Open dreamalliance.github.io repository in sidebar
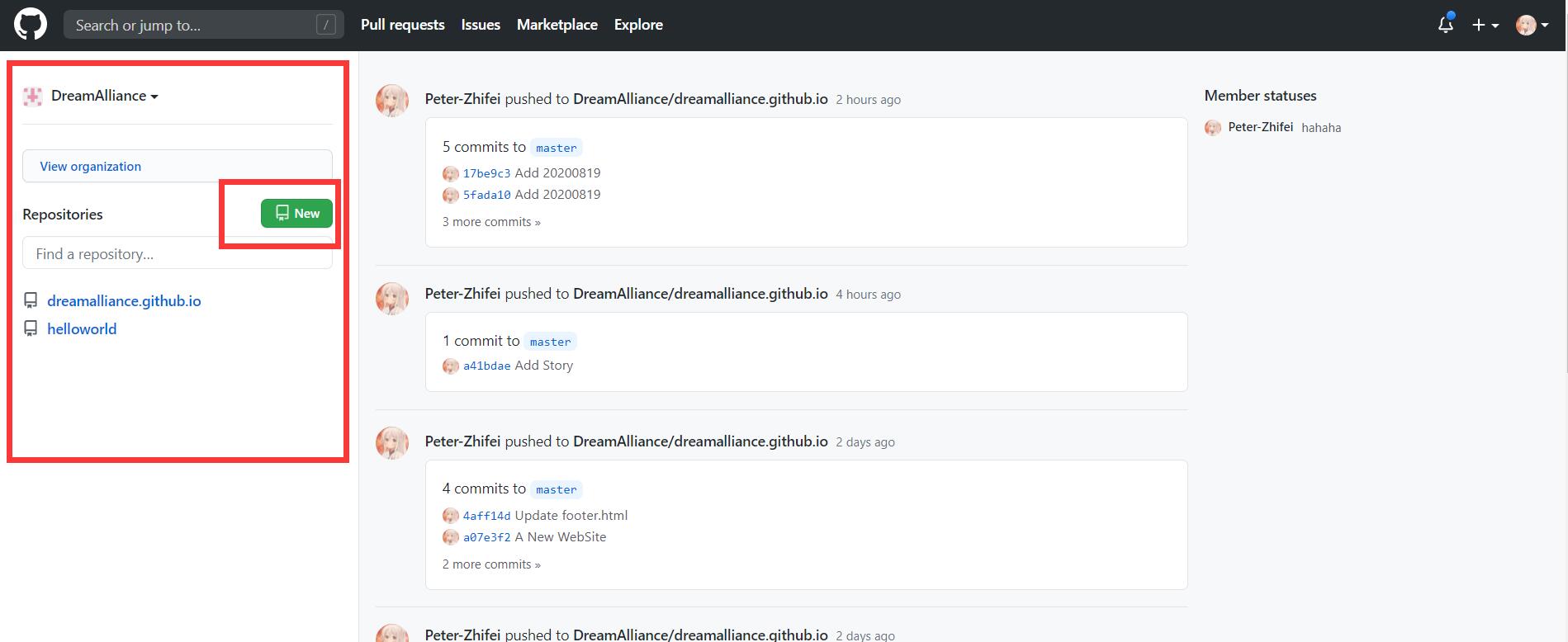Screen dimensions: 1568x642 [x=124, y=301]
